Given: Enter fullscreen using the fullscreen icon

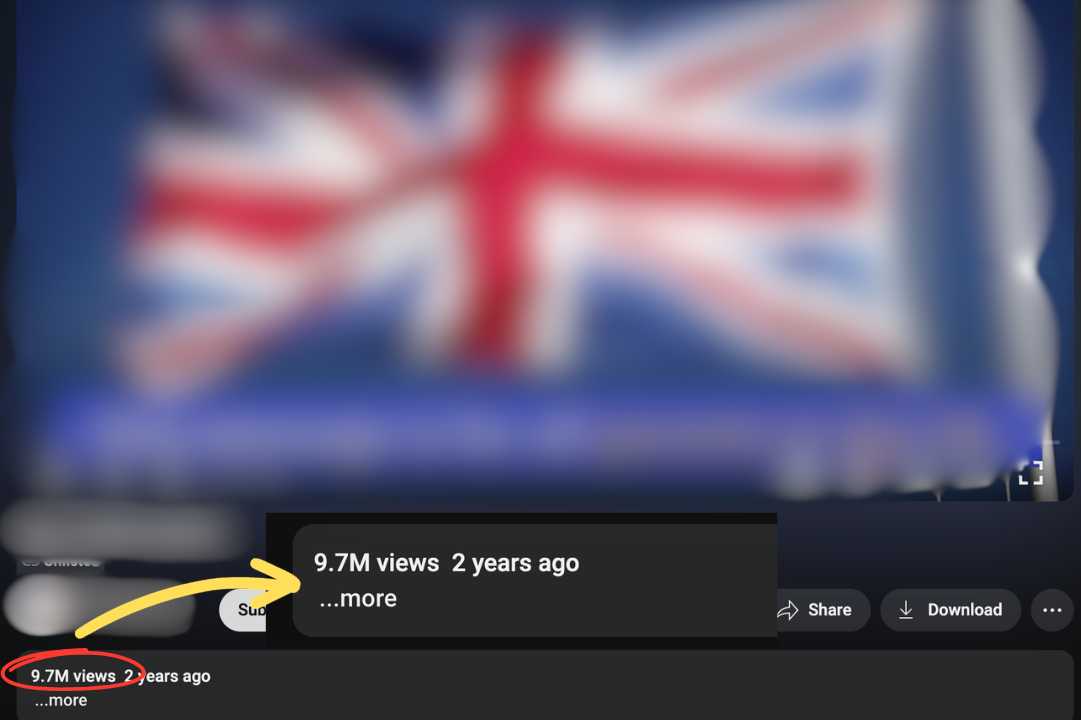Looking at the screenshot, I should click(1031, 474).
